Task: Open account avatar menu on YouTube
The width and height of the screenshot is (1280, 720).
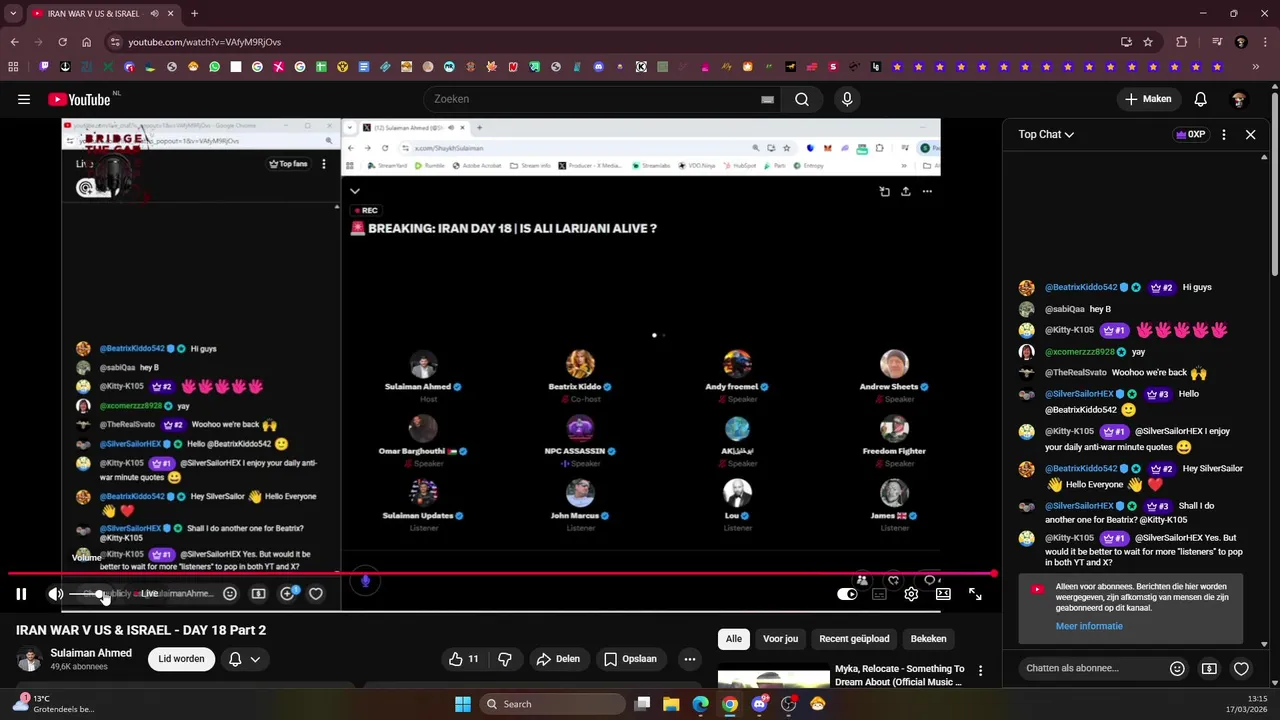Action: (x=1239, y=99)
